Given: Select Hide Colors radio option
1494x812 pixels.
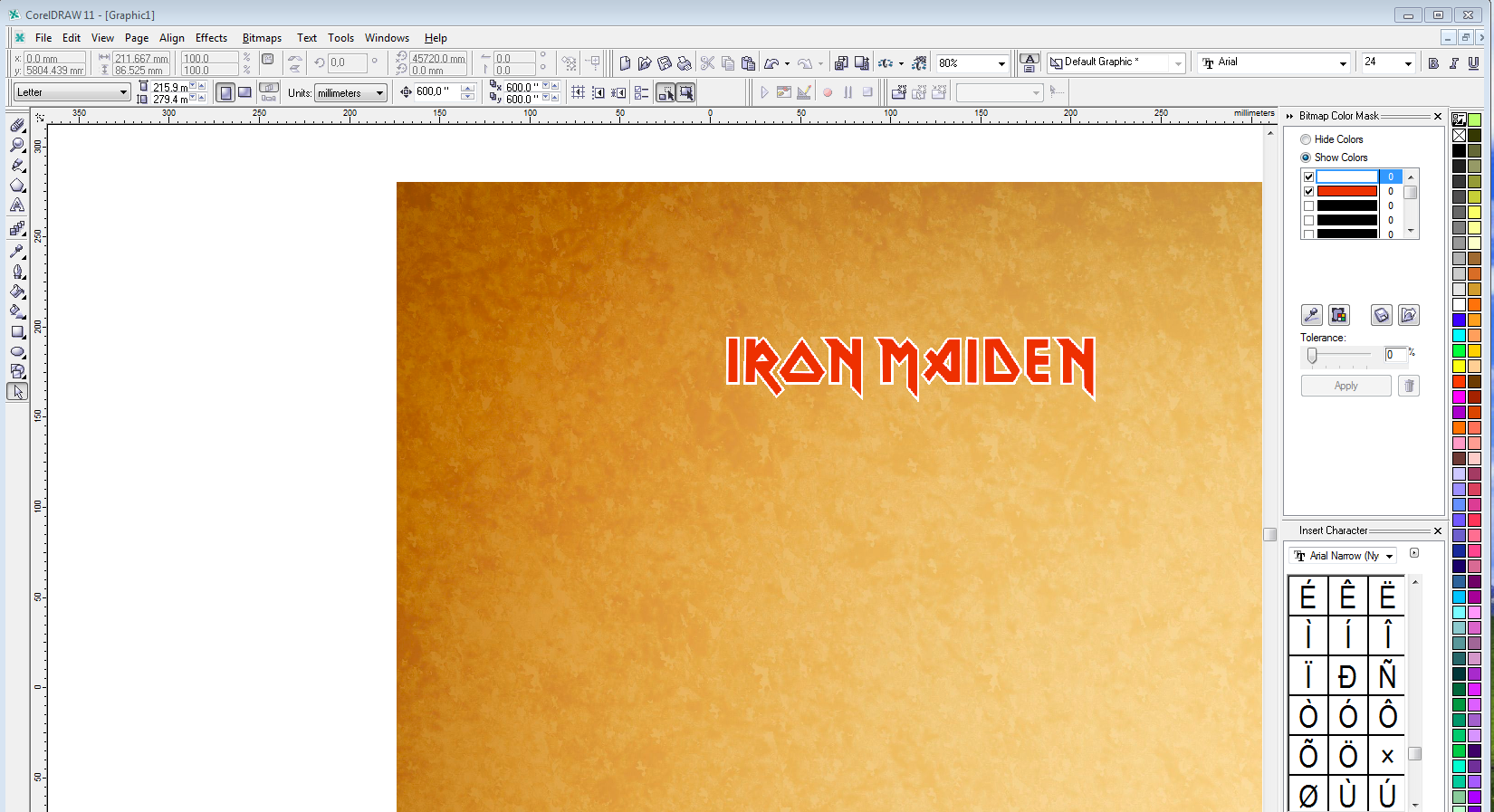Looking at the screenshot, I should pos(1306,139).
